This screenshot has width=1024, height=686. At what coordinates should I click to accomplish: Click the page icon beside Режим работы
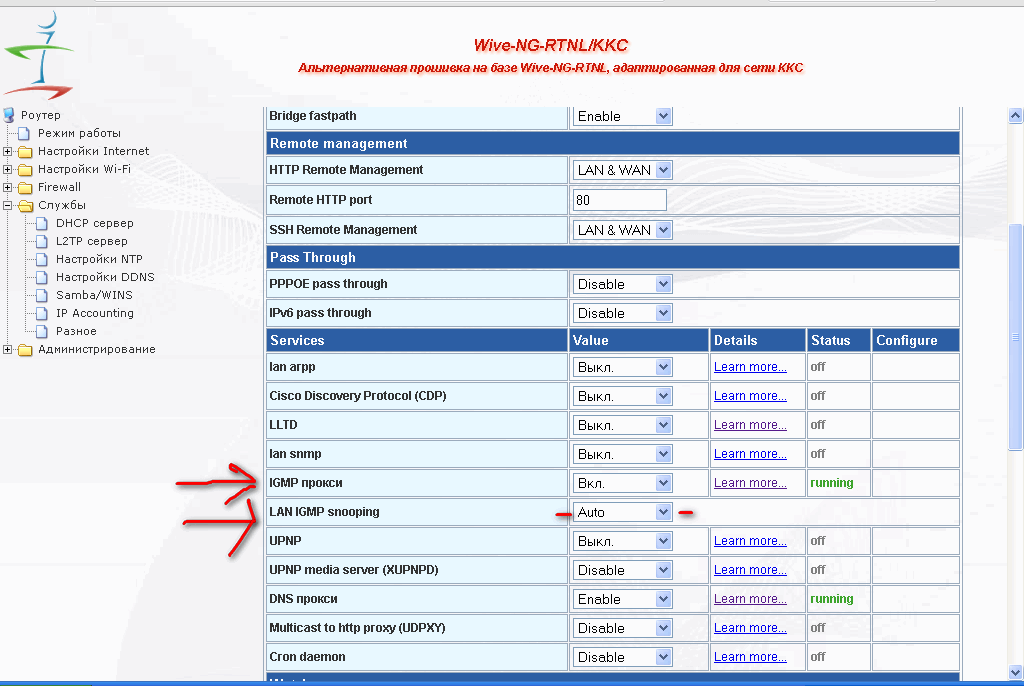(x=25, y=133)
